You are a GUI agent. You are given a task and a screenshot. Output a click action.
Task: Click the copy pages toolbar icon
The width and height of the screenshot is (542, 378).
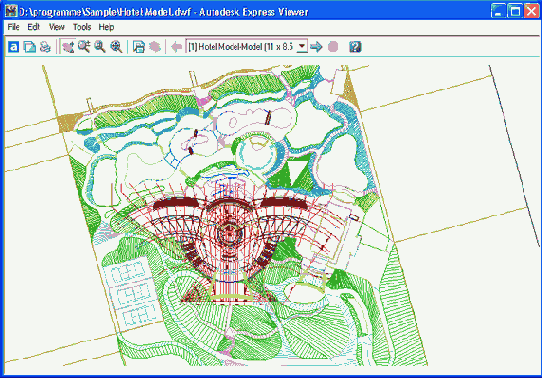click(29, 47)
